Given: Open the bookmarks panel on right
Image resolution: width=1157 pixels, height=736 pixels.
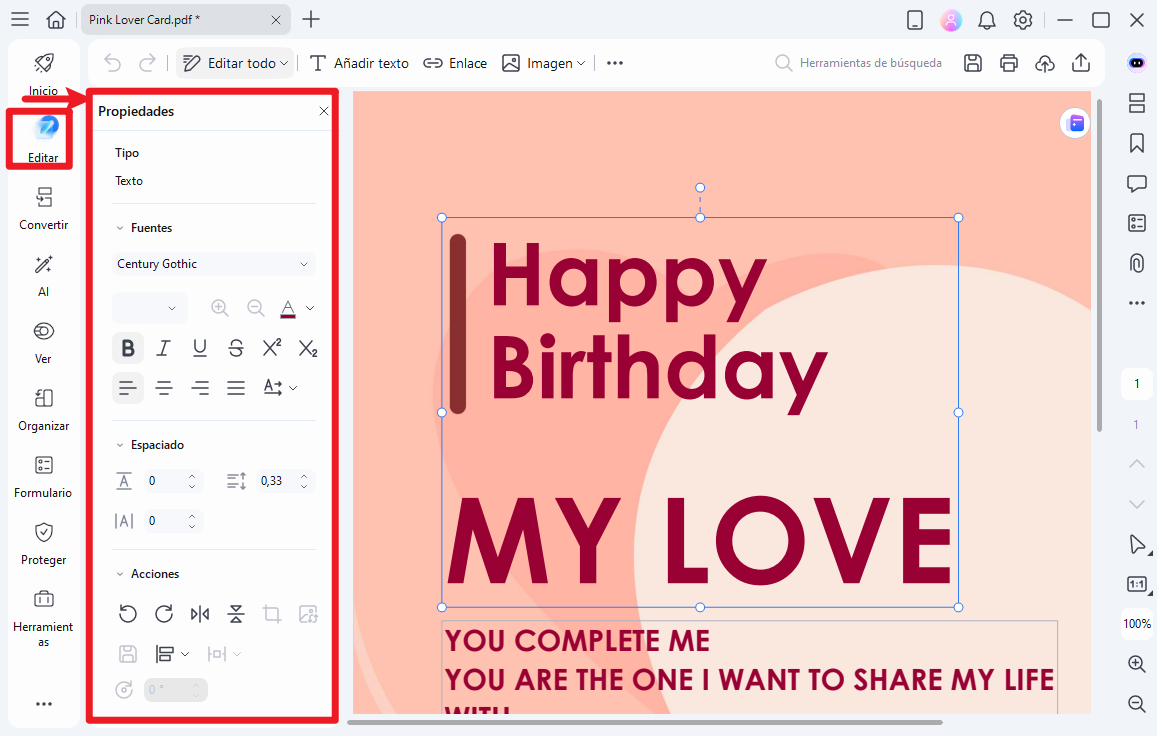Looking at the screenshot, I should 1136,143.
